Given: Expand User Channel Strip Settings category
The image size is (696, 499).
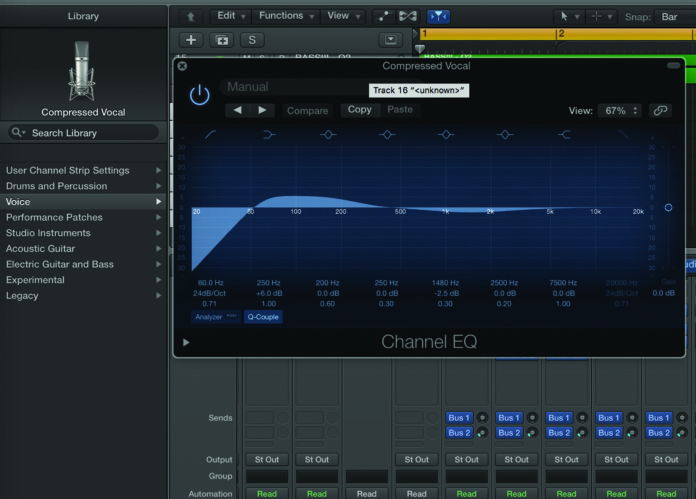Looking at the screenshot, I should (x=83, y=170).
